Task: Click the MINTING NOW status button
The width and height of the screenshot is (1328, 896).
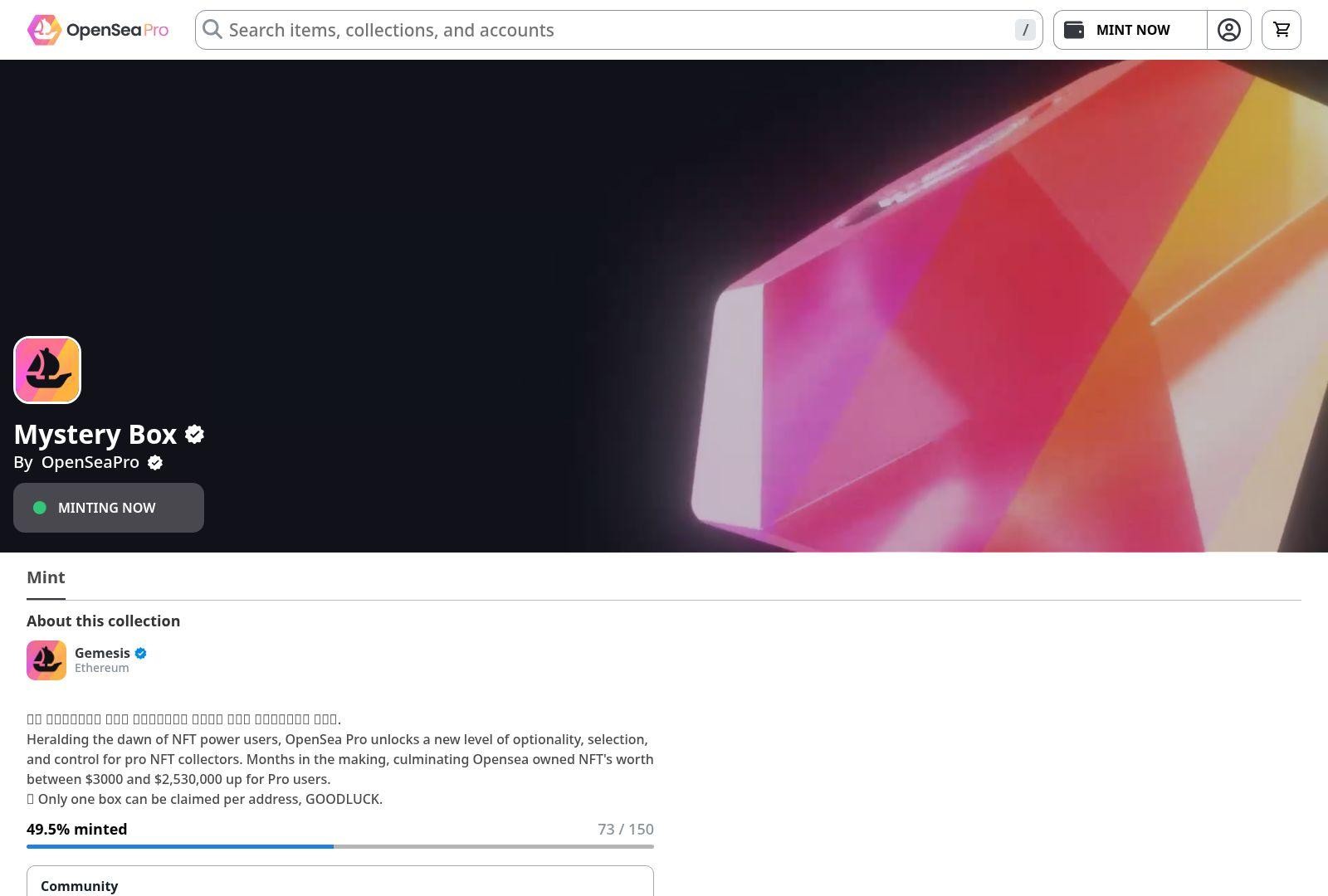Action: 109,508
